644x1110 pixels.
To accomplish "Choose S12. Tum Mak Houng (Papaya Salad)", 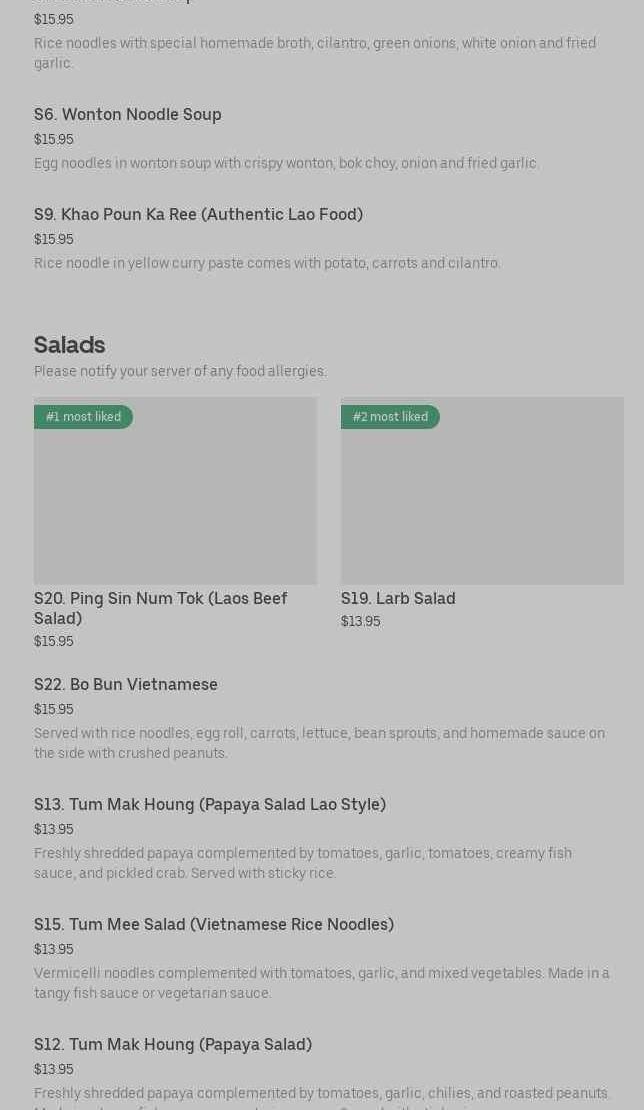I will point(173,1045).
